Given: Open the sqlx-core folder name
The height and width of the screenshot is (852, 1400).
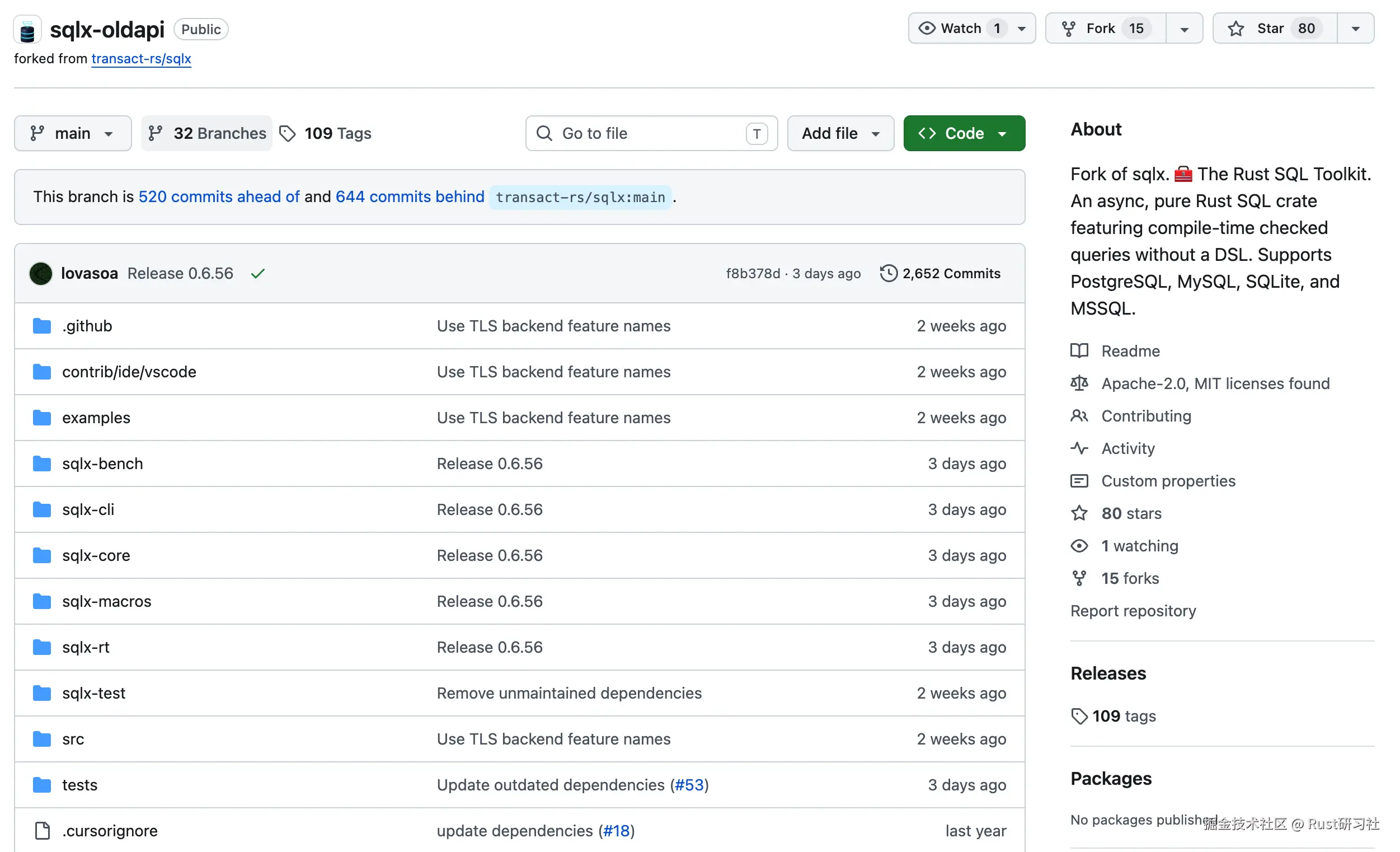Looking at the screenshot, I should coord(96,556).
